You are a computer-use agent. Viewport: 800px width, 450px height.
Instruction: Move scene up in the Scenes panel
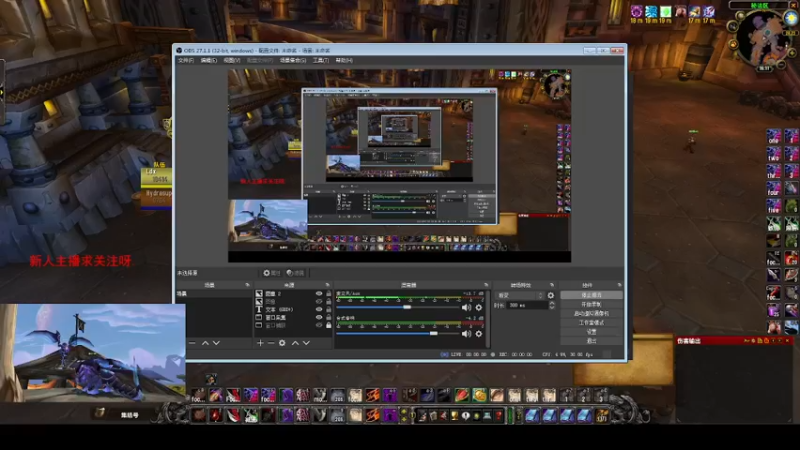coord(205,343)
